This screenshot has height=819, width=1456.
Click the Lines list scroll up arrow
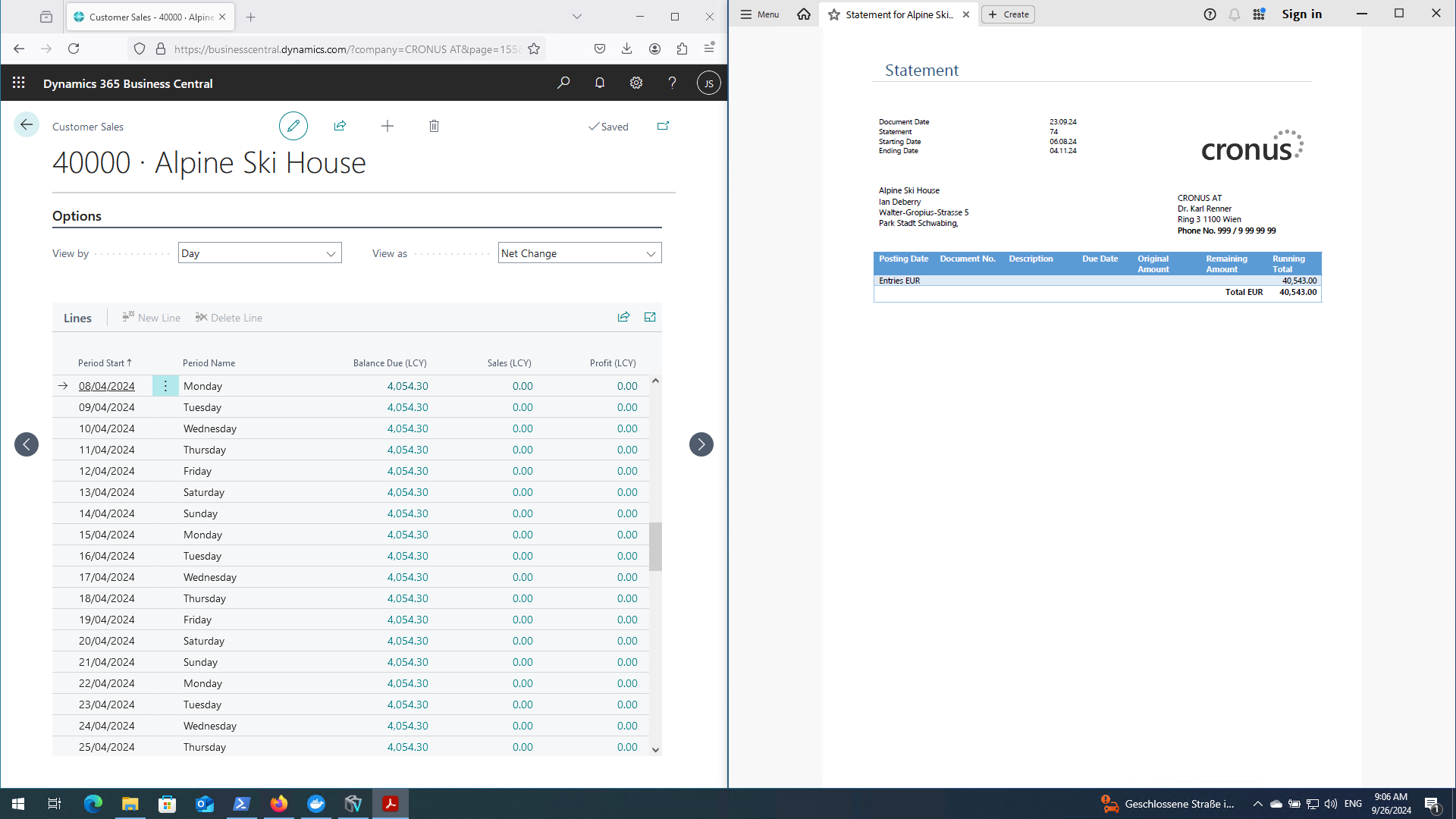655,381
